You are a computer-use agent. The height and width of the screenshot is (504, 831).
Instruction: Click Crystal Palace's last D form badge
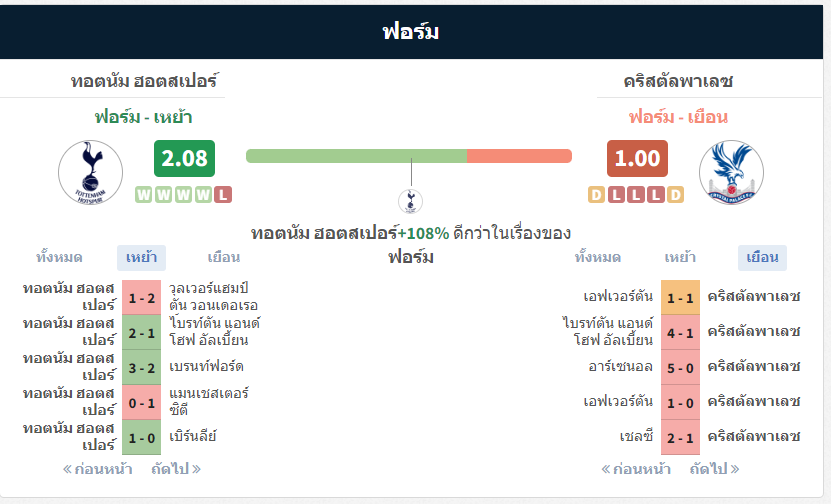pos(675,195)
